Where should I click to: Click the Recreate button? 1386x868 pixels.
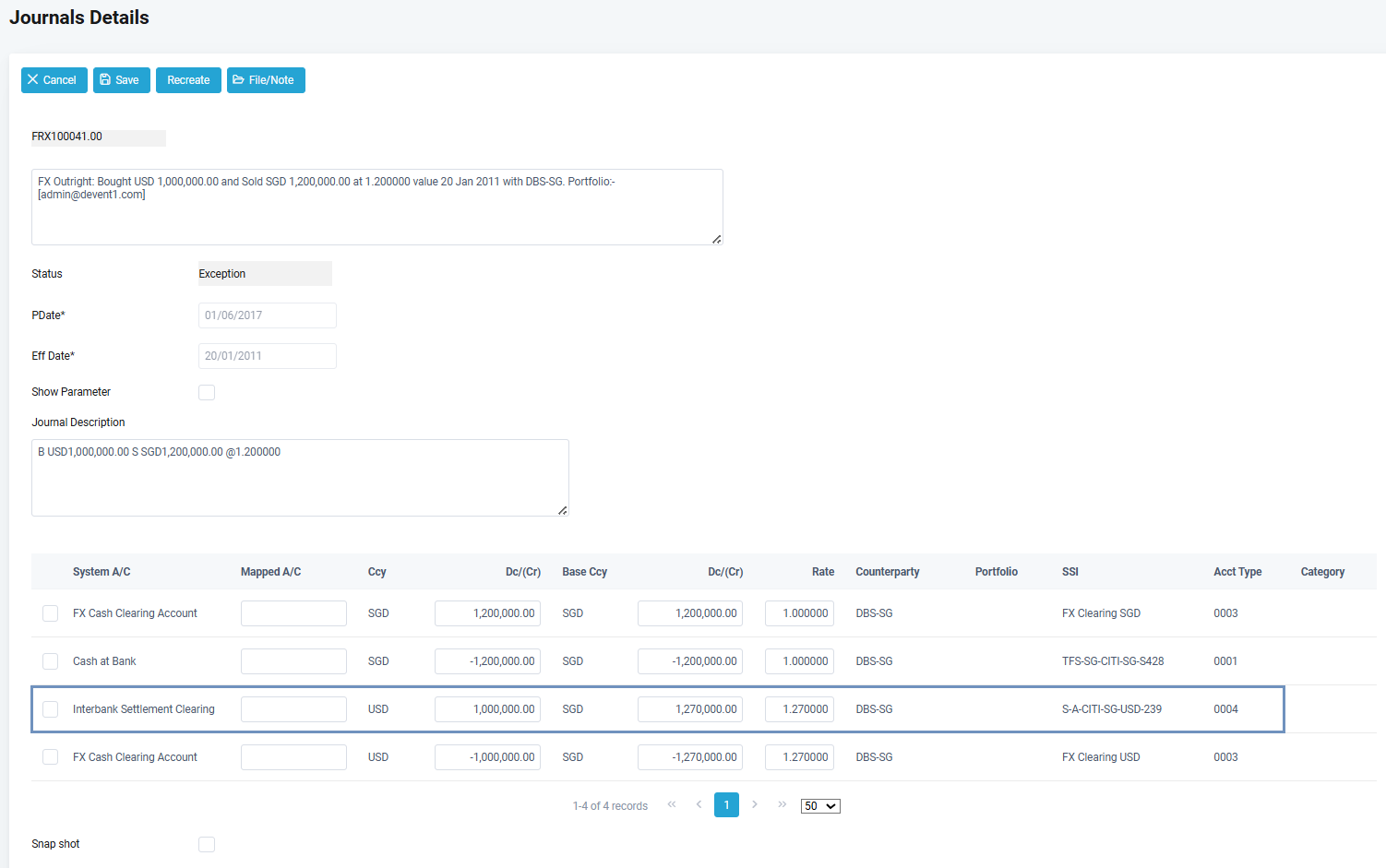pyautogui.click(x=188, y=80)
